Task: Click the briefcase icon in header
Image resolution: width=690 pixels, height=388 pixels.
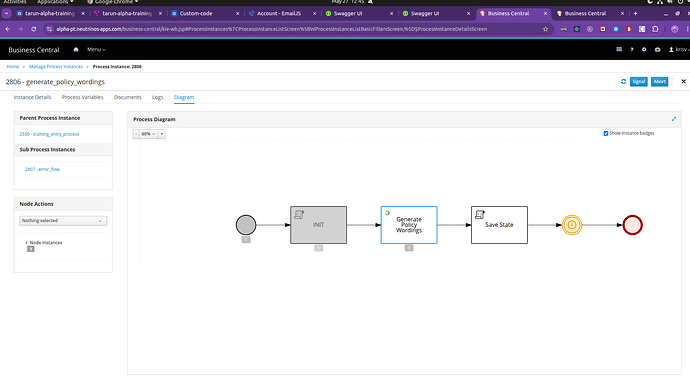Action: (657, 50)
